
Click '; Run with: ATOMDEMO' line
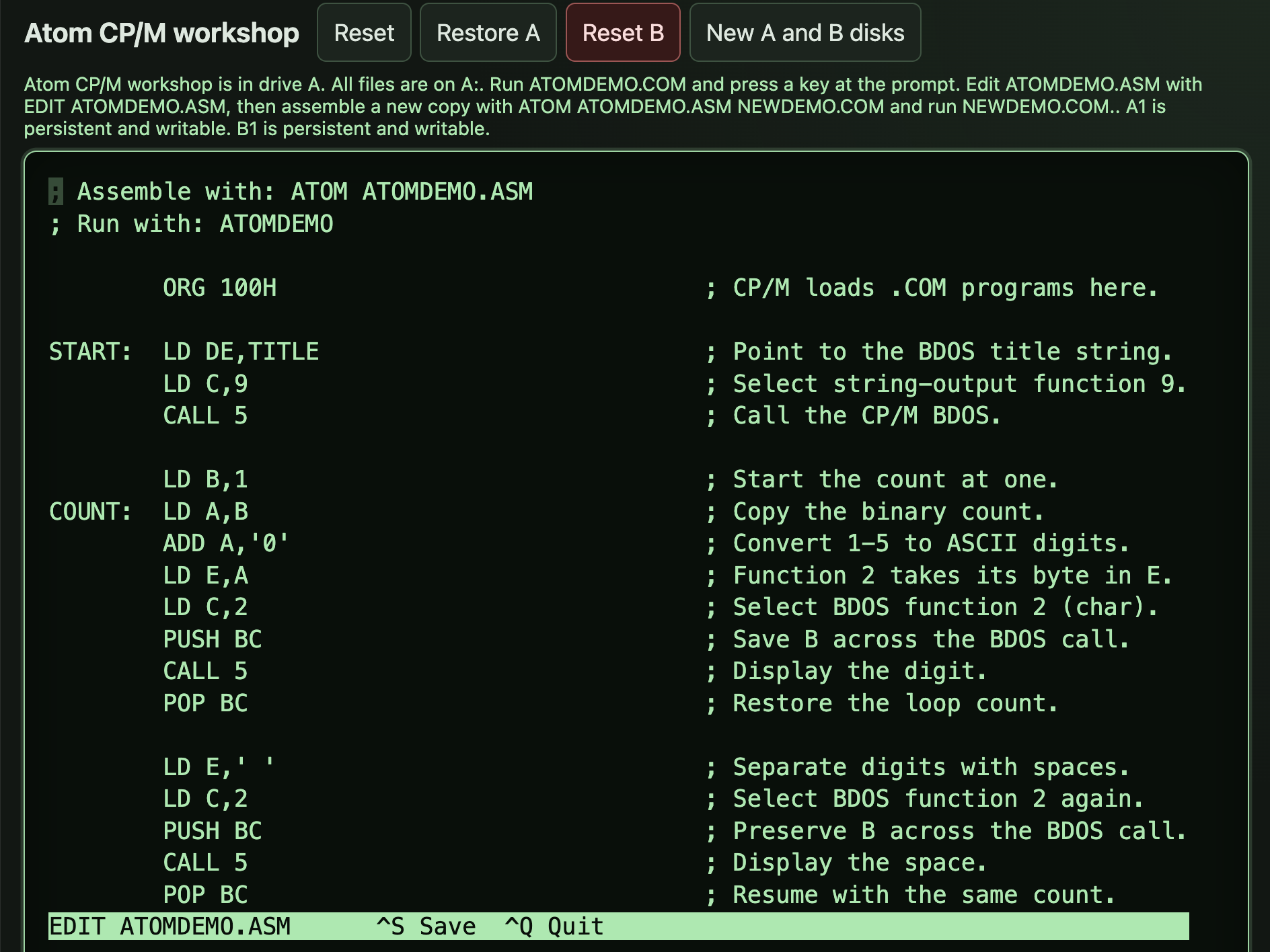[191, 224]
